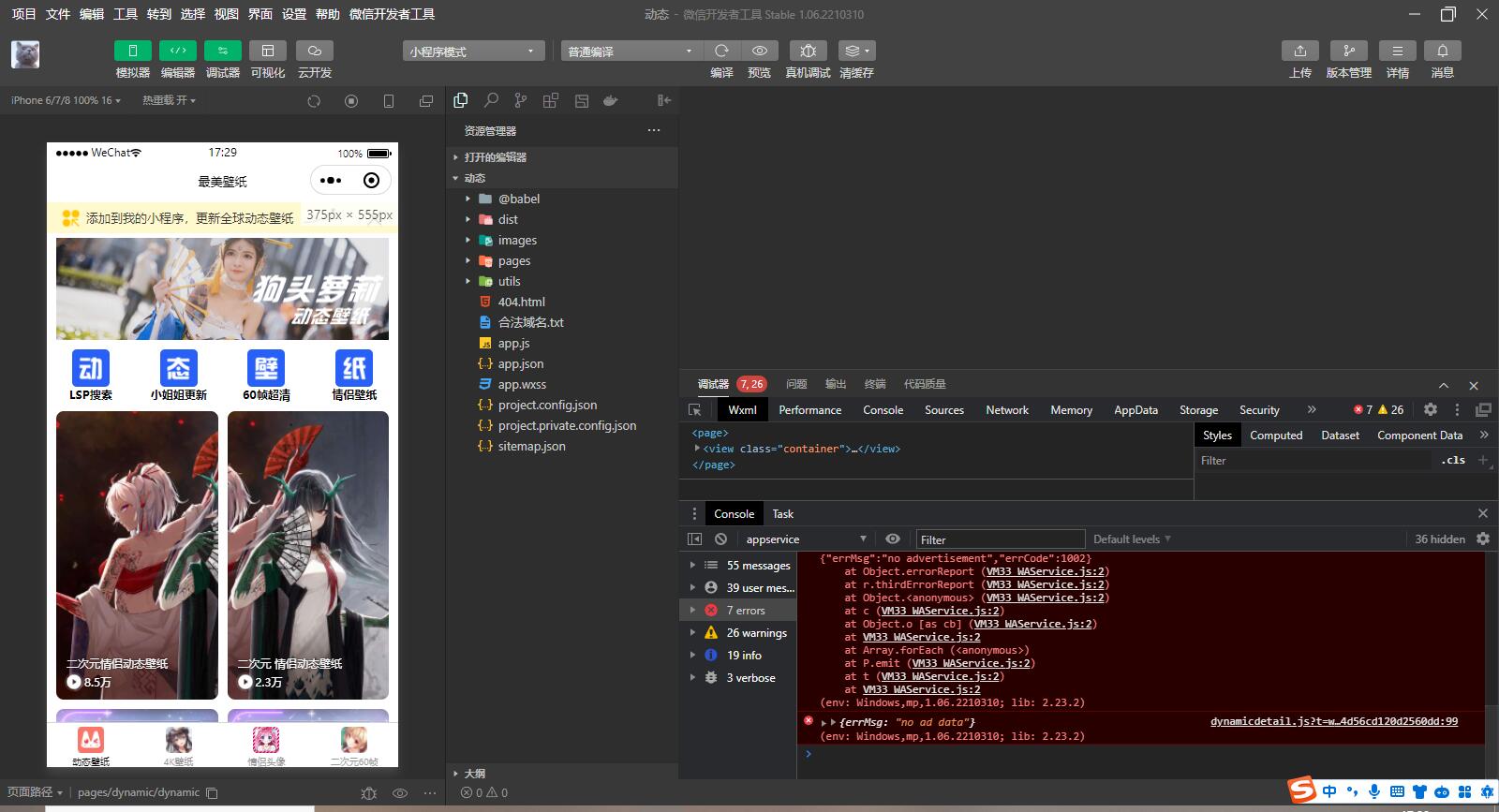1499x812 pixels.
Task: Tap the LSP搜索 button in simulator
Action: 91,375
